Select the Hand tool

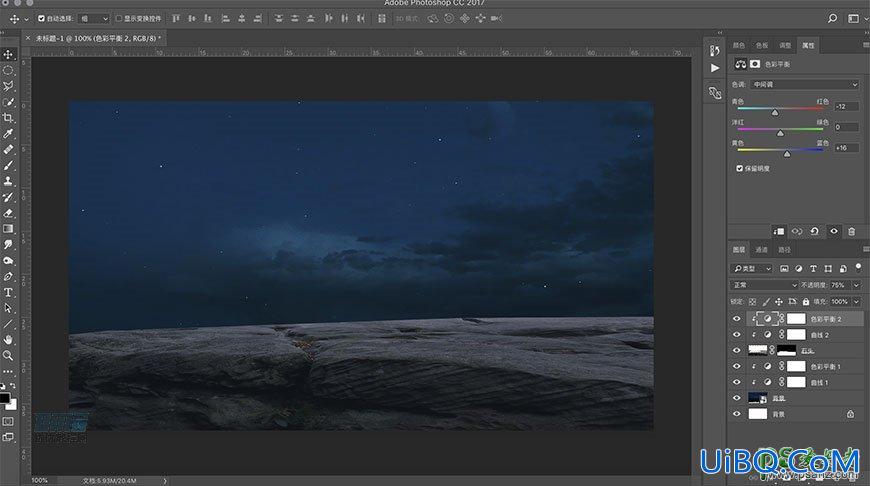point(8,340)
